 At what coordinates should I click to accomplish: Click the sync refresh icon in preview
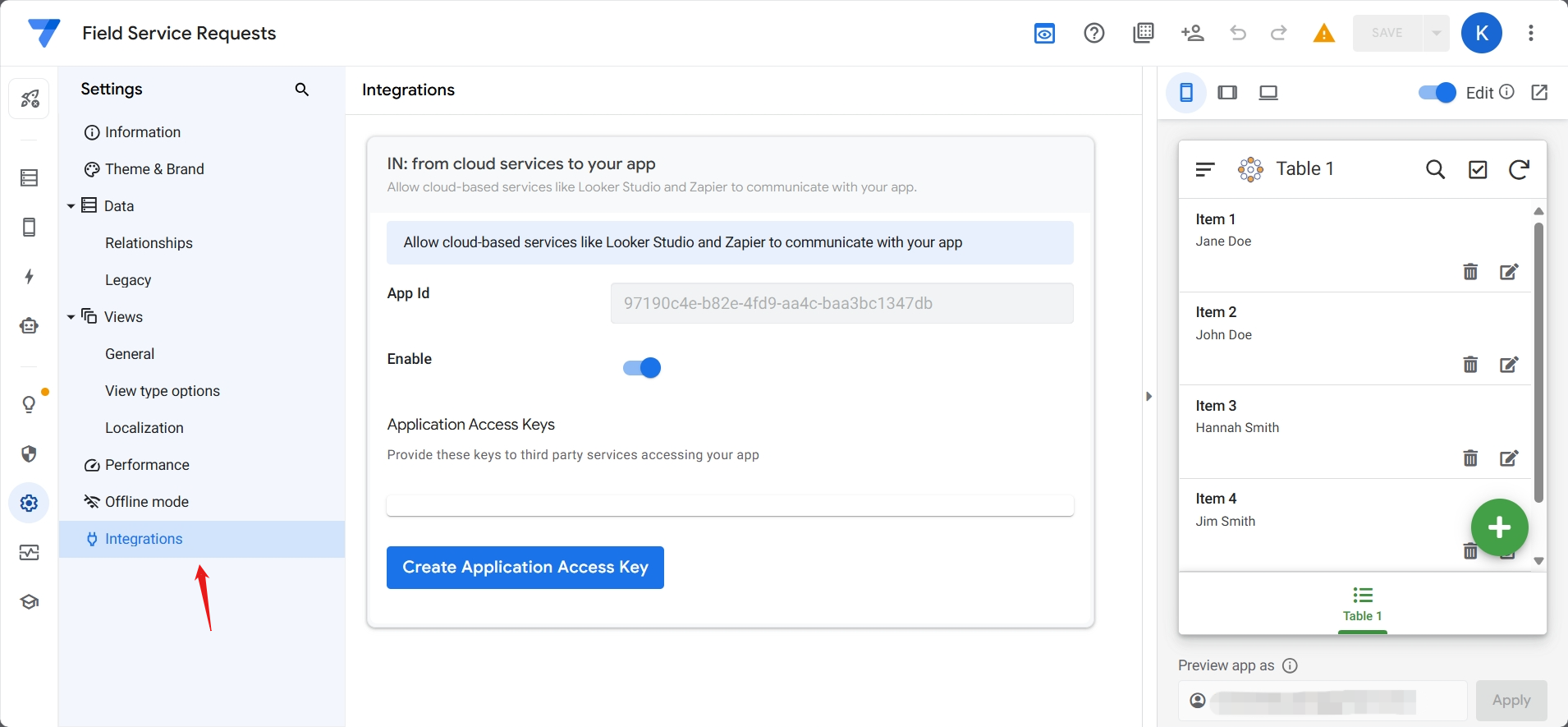tap(1519, 169)
